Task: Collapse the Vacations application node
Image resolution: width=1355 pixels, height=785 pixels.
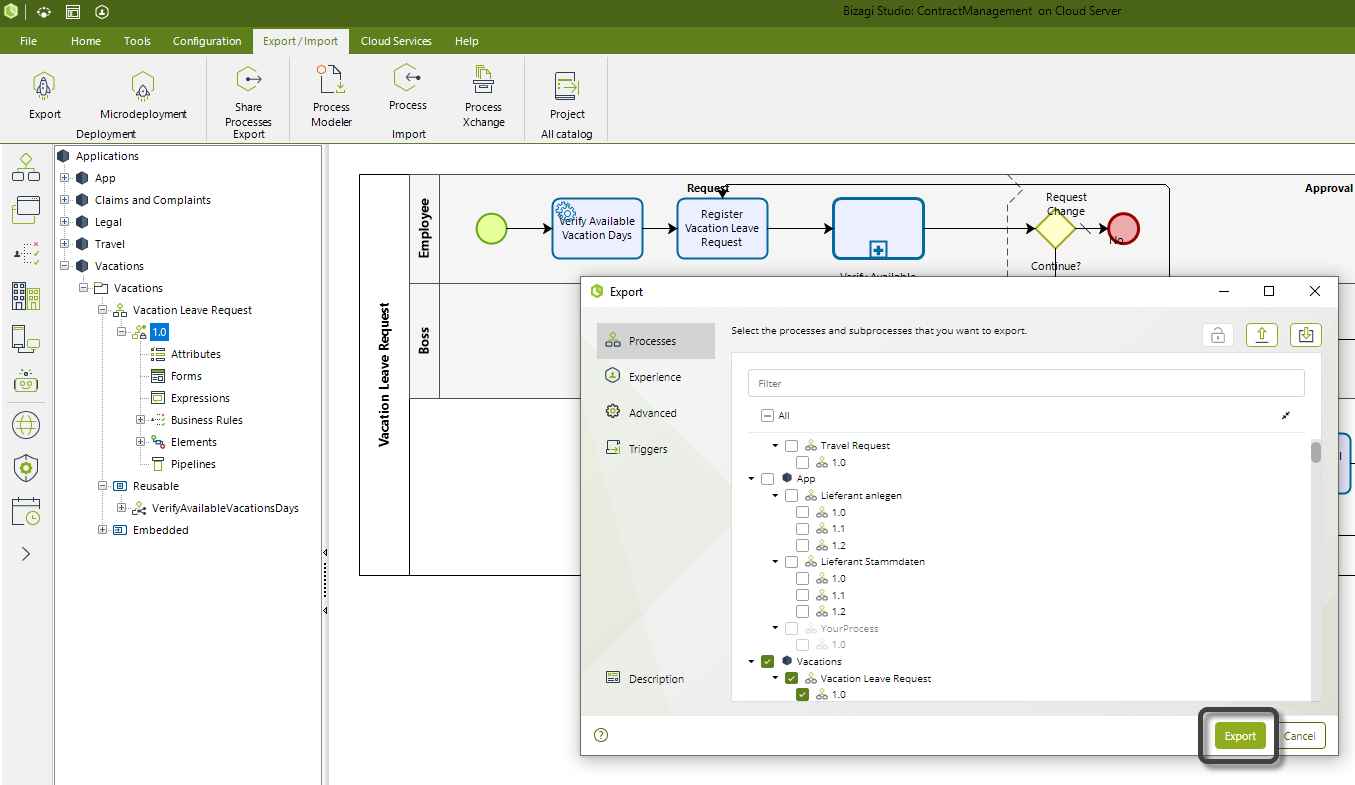Action: click(x=65, y=266)
